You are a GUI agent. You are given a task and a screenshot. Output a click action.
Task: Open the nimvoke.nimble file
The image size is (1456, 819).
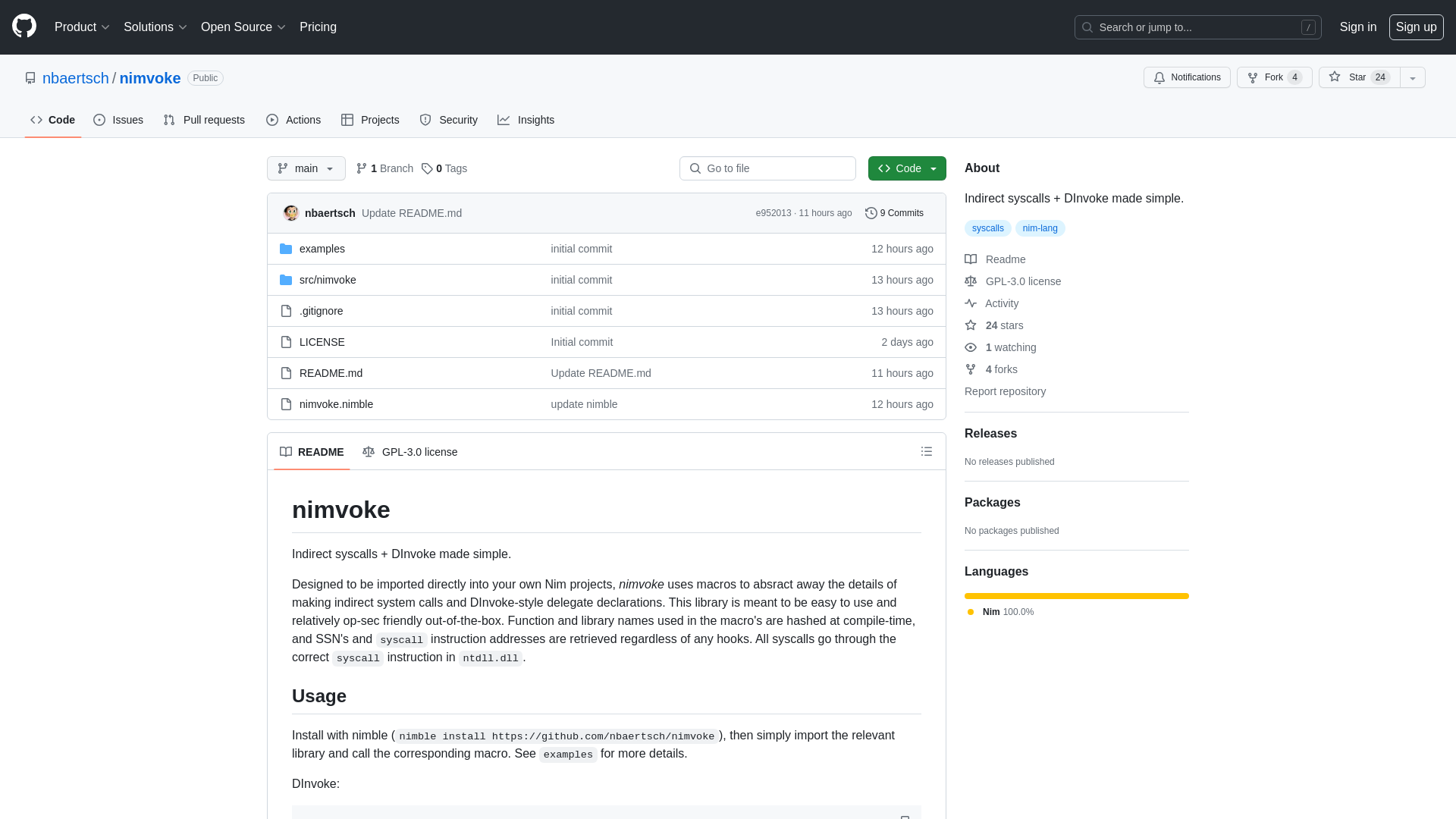pos(336,404)
